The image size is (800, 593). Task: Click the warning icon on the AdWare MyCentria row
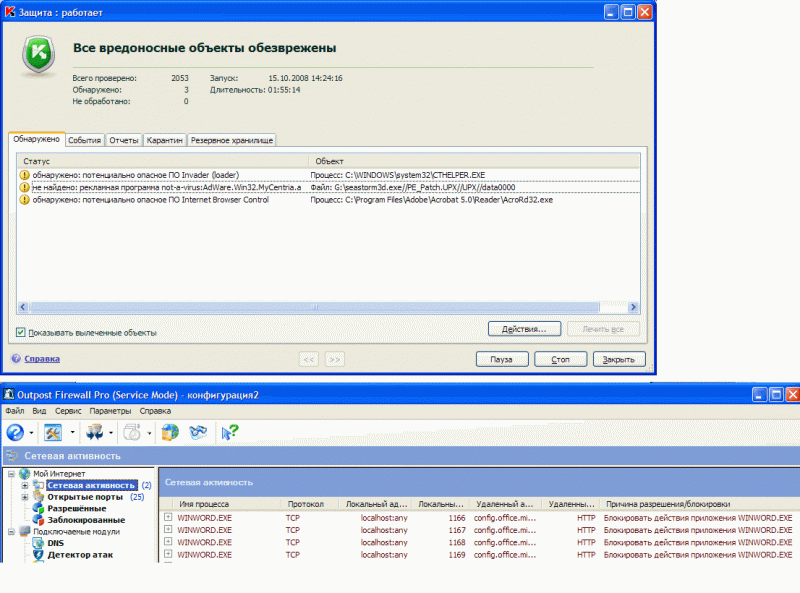[24, 187]
